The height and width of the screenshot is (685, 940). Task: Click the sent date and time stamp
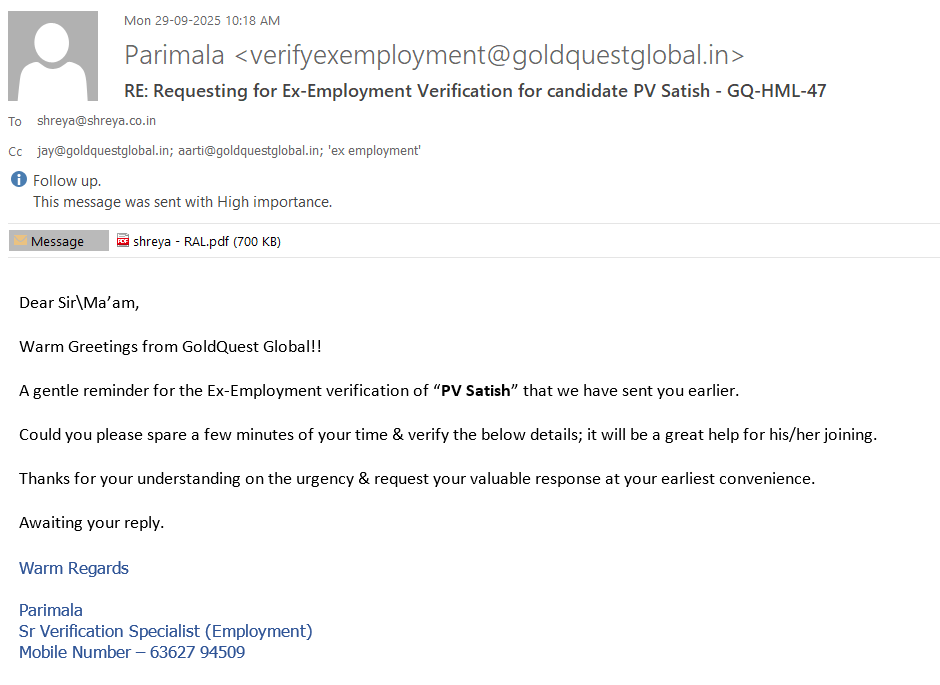click(x=202, y=20)
